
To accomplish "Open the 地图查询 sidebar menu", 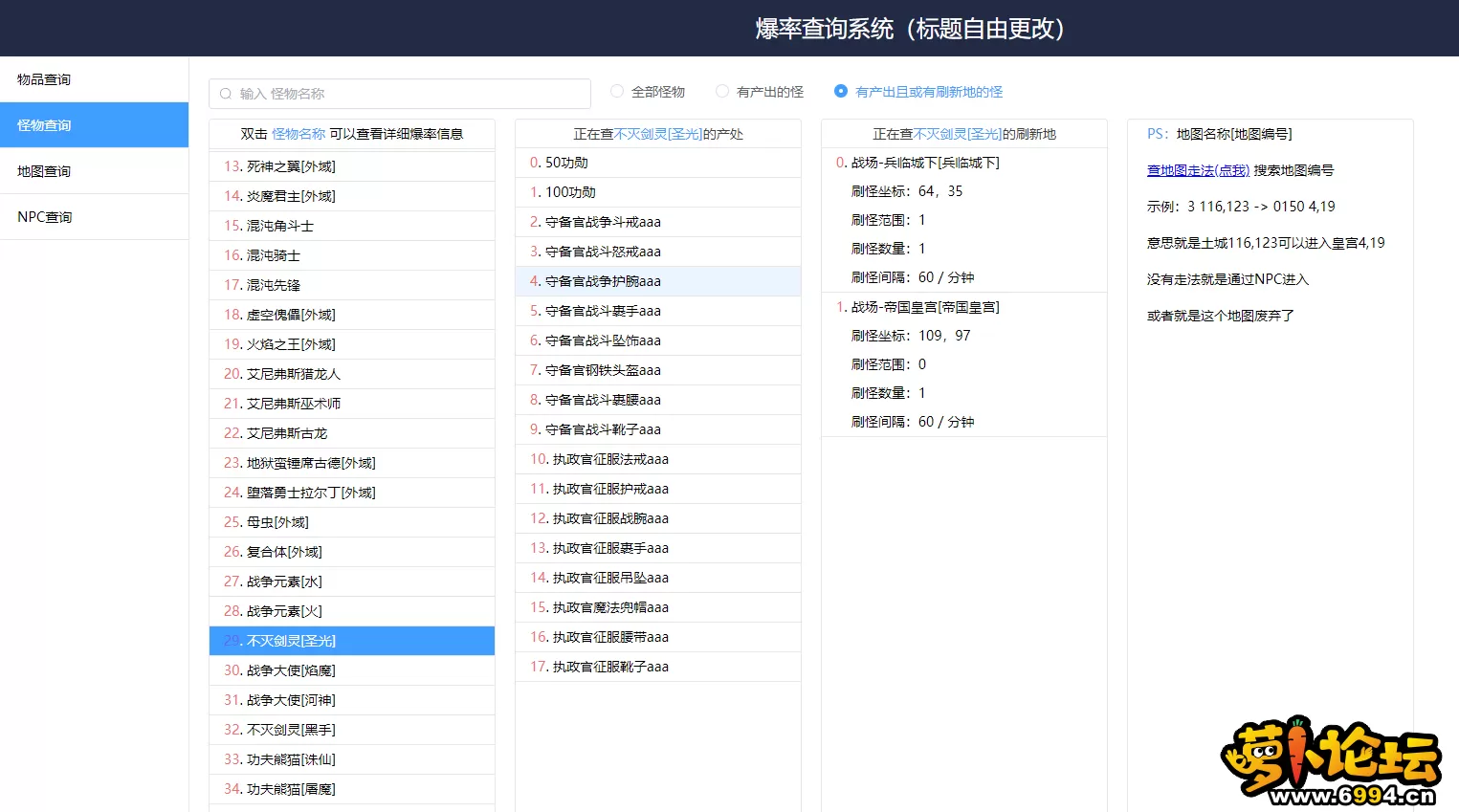I will point(94,171).
